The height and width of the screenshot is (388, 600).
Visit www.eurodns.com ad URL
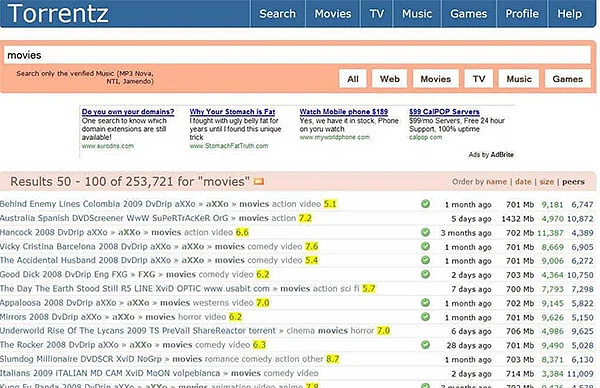[x=108, y=146]
